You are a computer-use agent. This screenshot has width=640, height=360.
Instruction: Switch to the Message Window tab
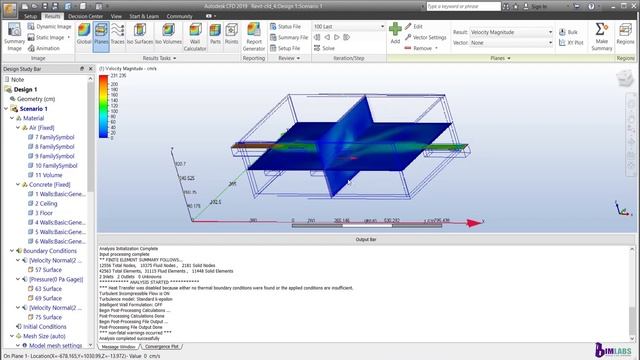[x=118, y=347]
